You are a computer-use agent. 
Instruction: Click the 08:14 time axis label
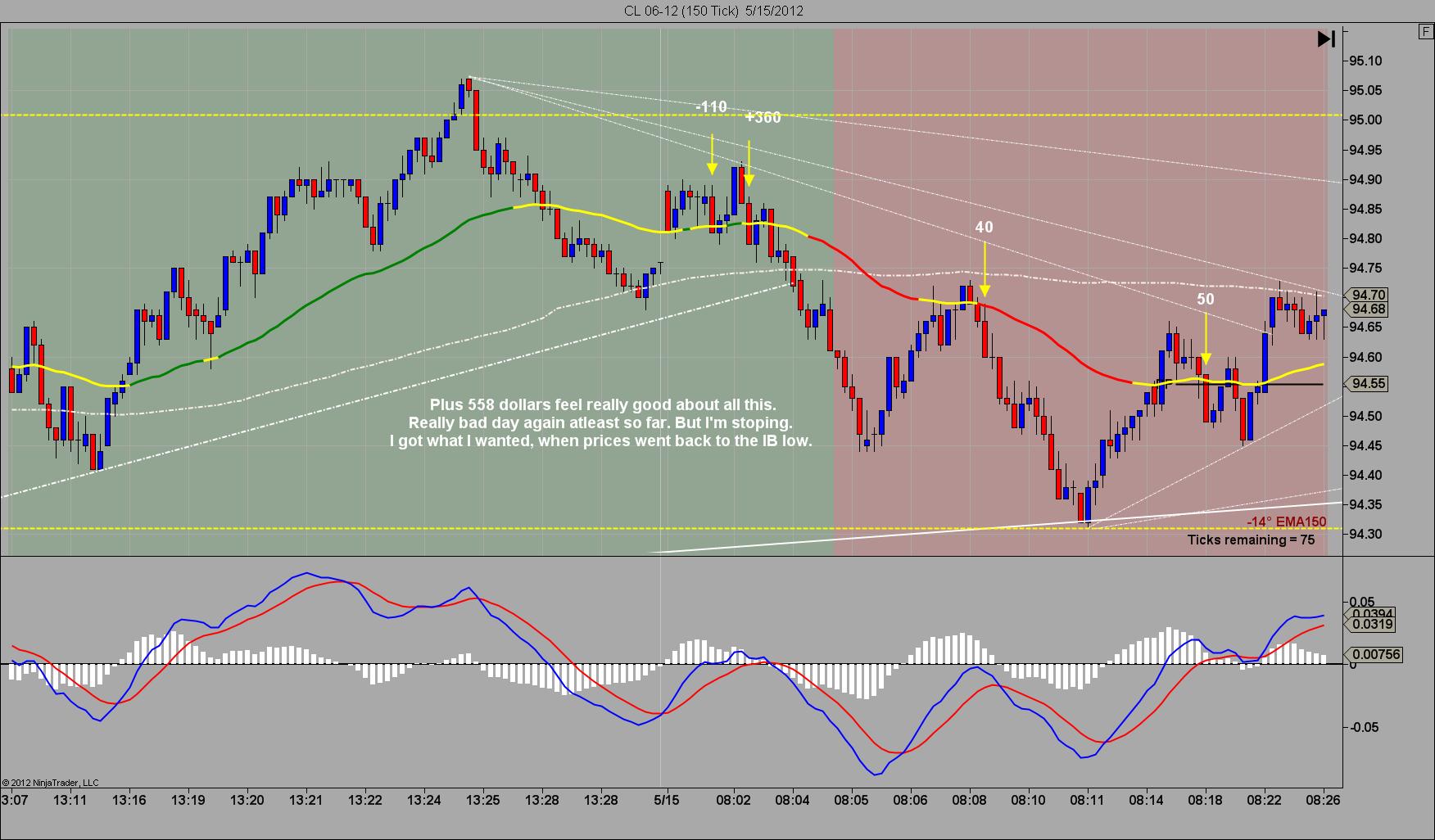point(1146,800)
